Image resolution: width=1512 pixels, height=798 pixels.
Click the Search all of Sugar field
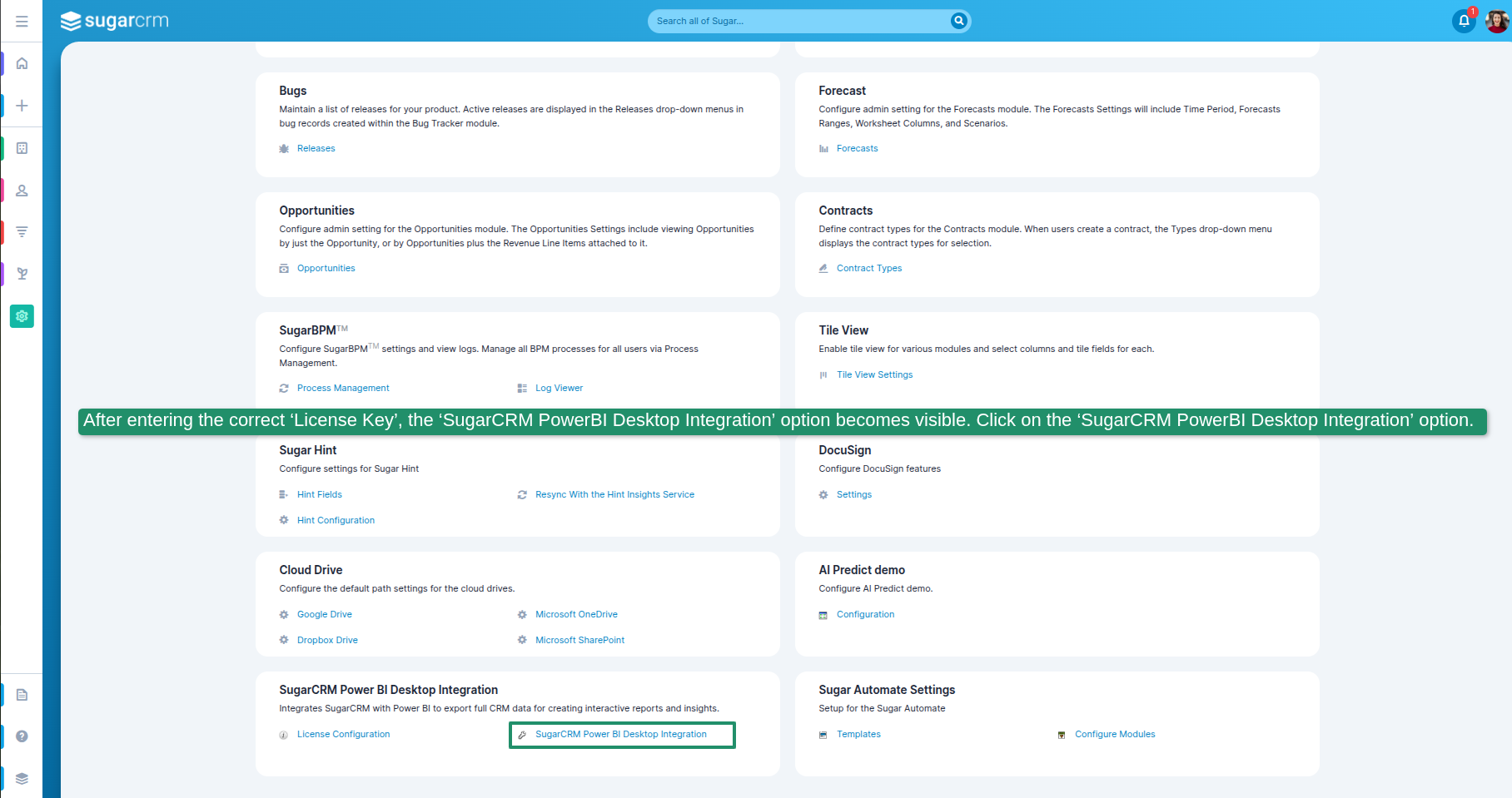coord(799,21)
